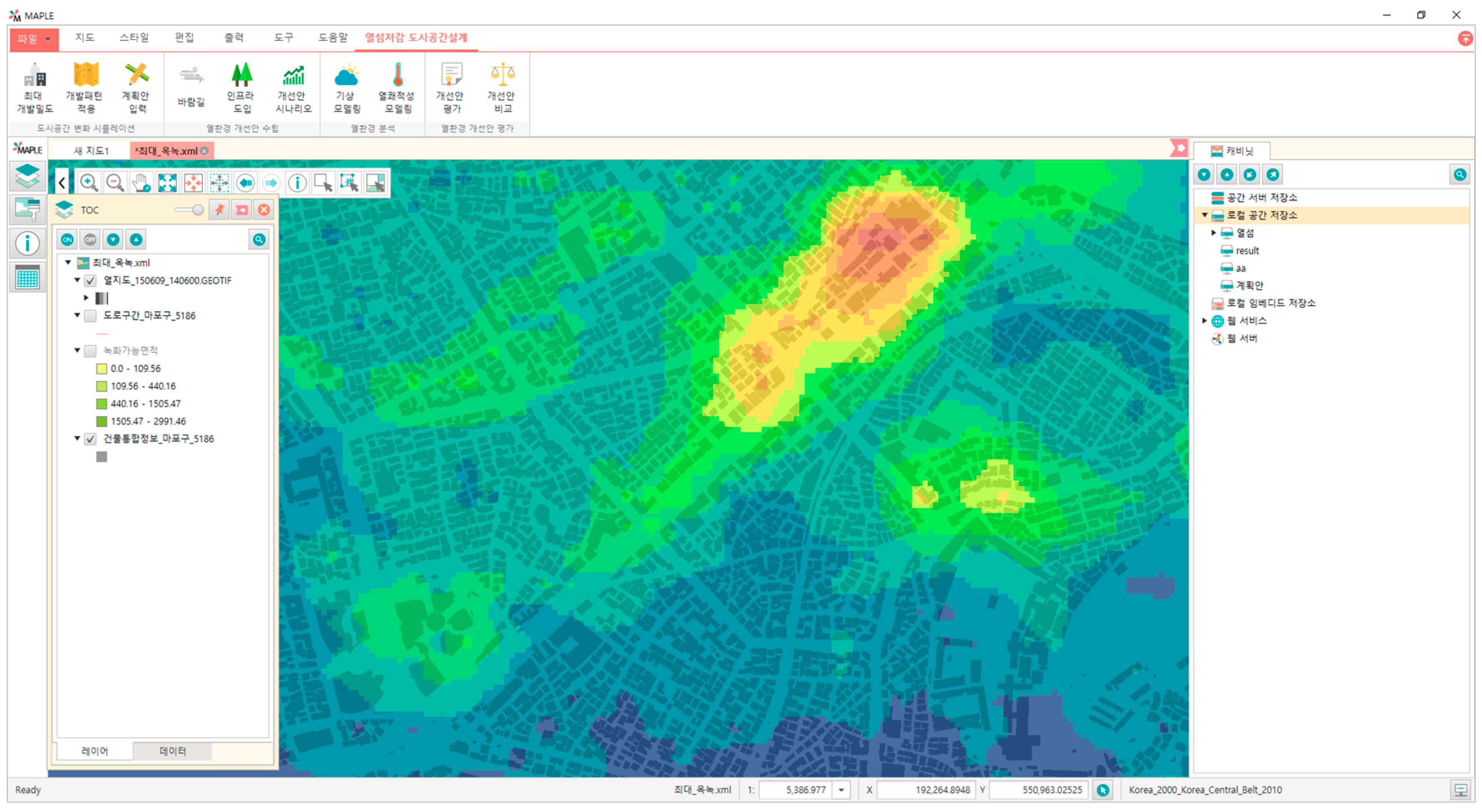Collapse the 녹화가능면적 layer legend
The height and width of the screenshot is (812, 1482).
77,350
